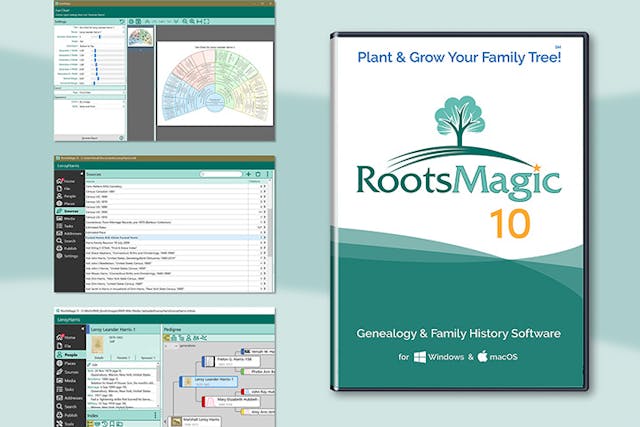Select the fan chart page thumbnail

(x=140, y=37)
